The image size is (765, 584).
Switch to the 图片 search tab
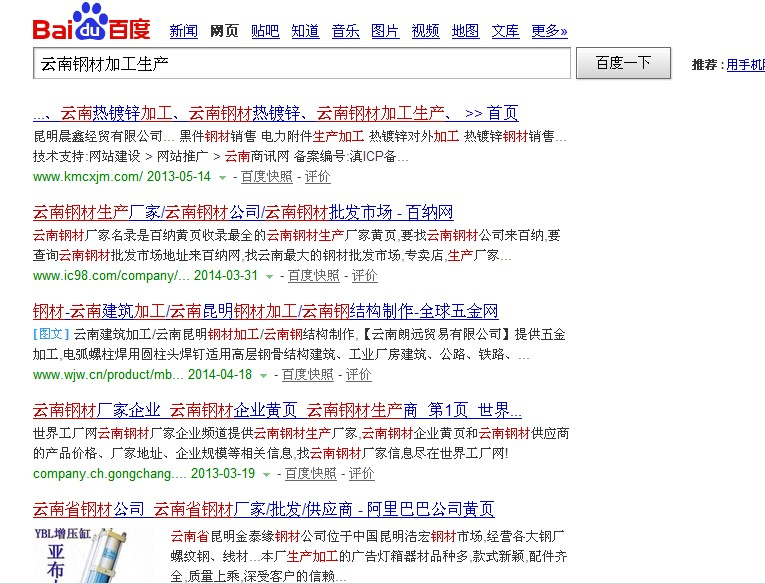click(x=385, y=31)
